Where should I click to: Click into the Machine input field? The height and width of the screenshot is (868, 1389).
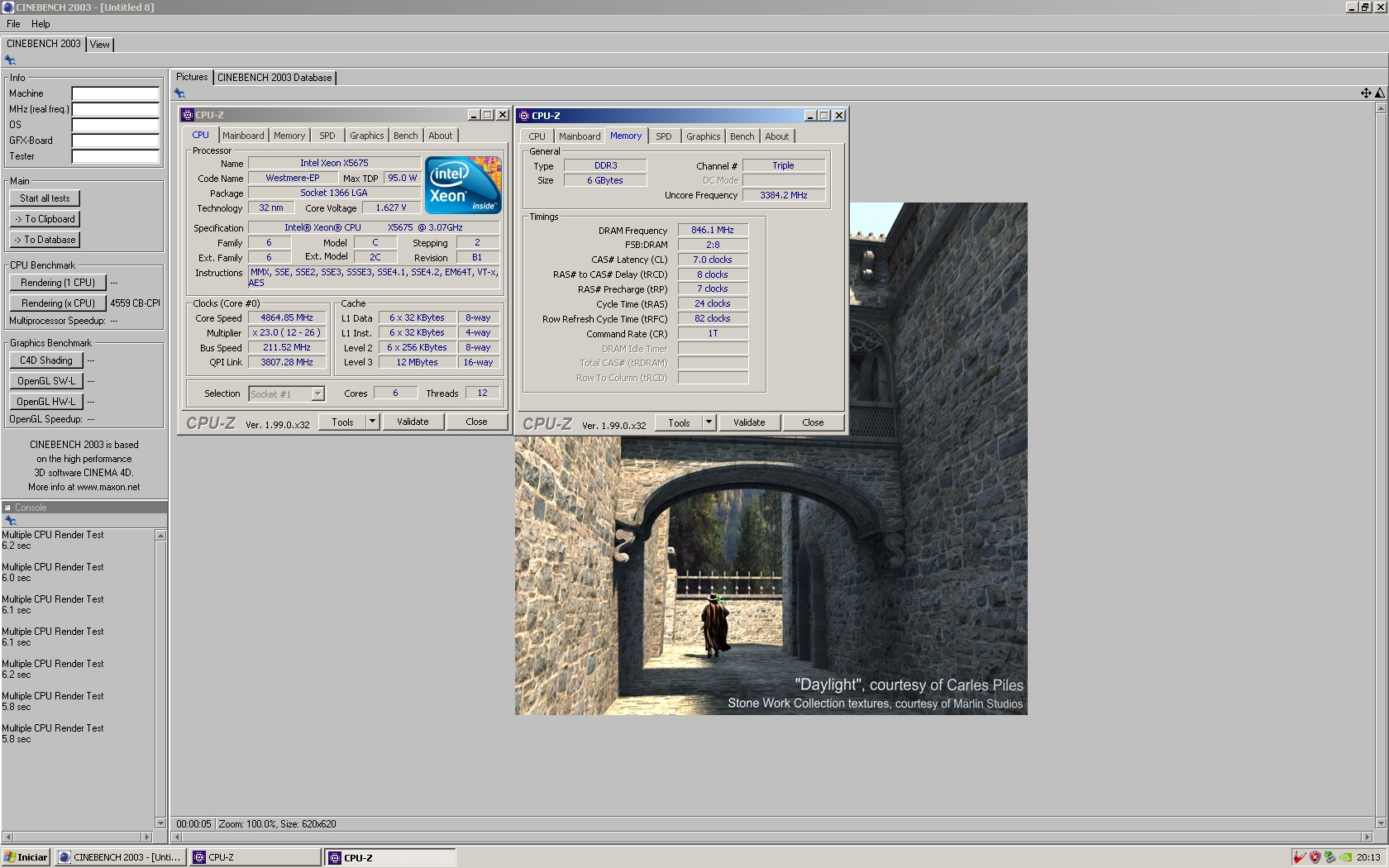(116, 93)
